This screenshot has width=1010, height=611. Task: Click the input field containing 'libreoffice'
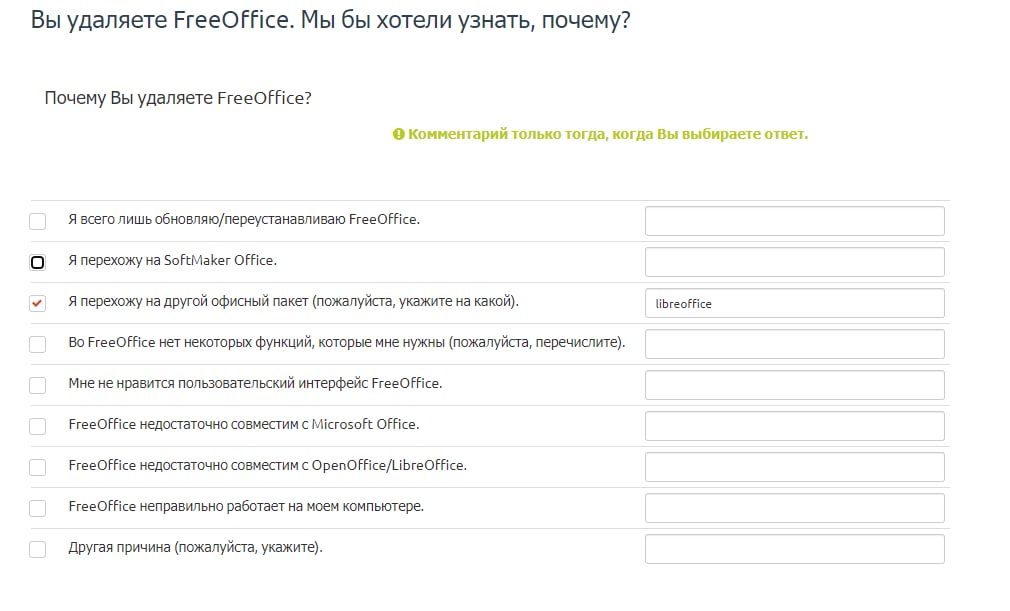(x=795, y=303)
